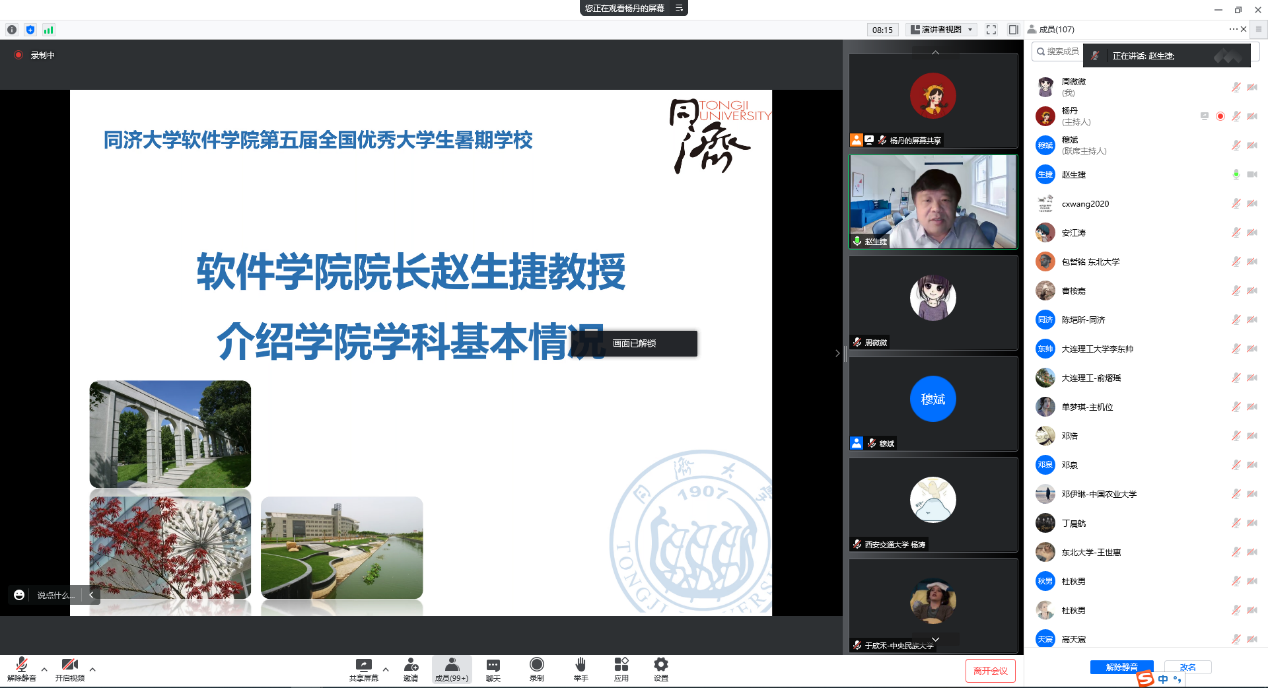Open the more options menu in members header
This screenshot has width=1268, height=688.
pos(1234,30)
